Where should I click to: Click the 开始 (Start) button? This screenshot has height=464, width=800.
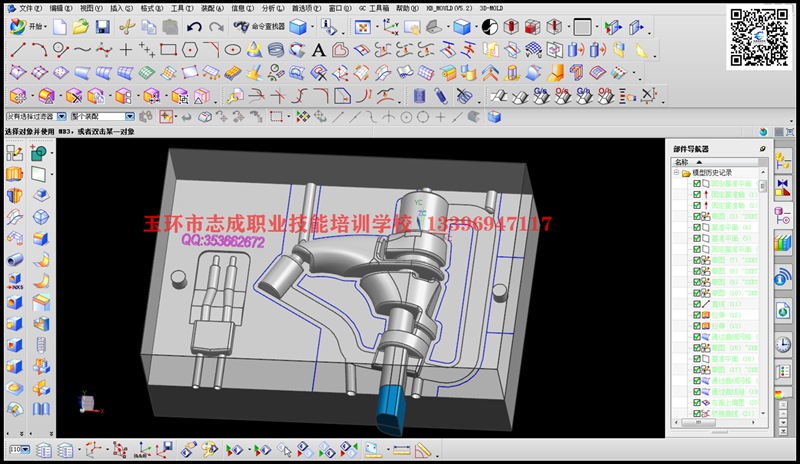(x=29, y=27)
